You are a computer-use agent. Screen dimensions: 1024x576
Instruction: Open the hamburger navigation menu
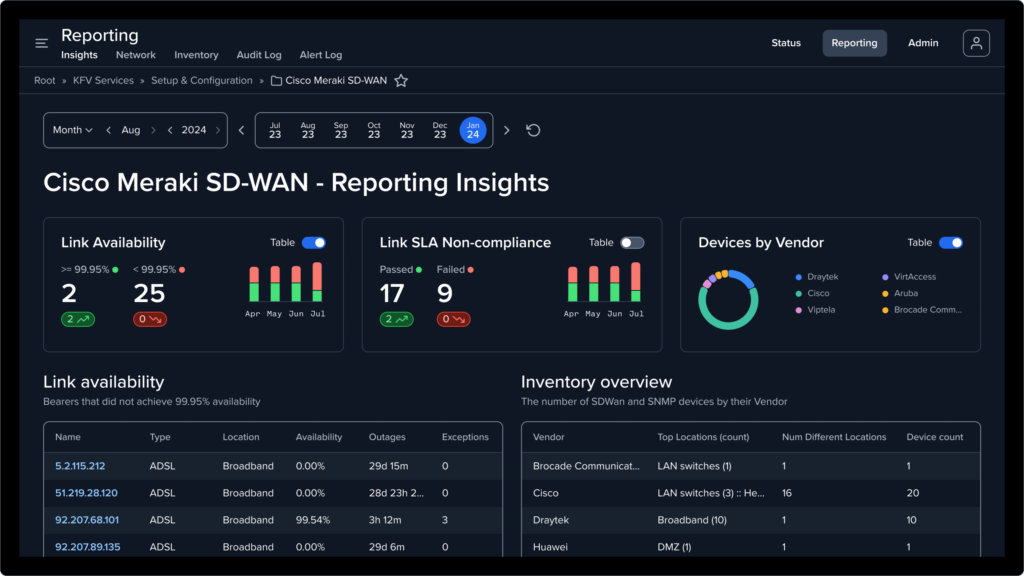40,43
